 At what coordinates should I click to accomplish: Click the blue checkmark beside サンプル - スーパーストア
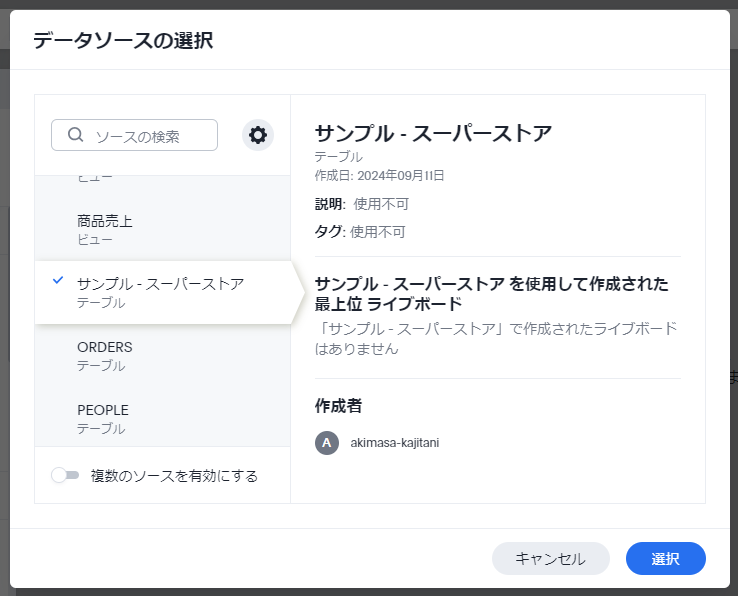click(58, 281)
